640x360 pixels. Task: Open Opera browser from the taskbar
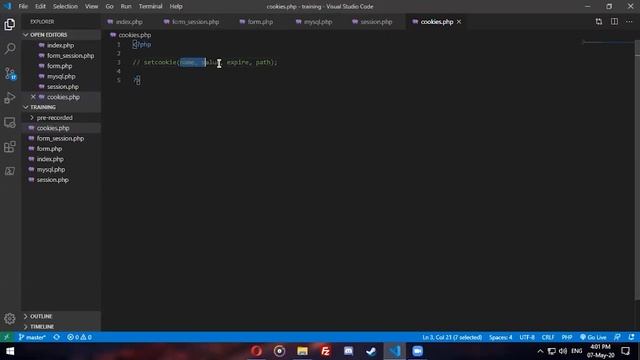tap(256, 351)
